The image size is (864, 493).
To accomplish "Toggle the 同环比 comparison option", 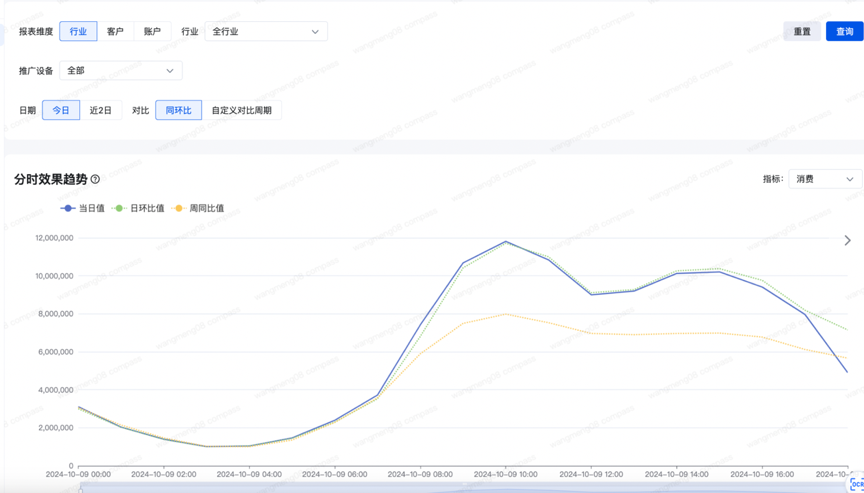I will 178,110.
